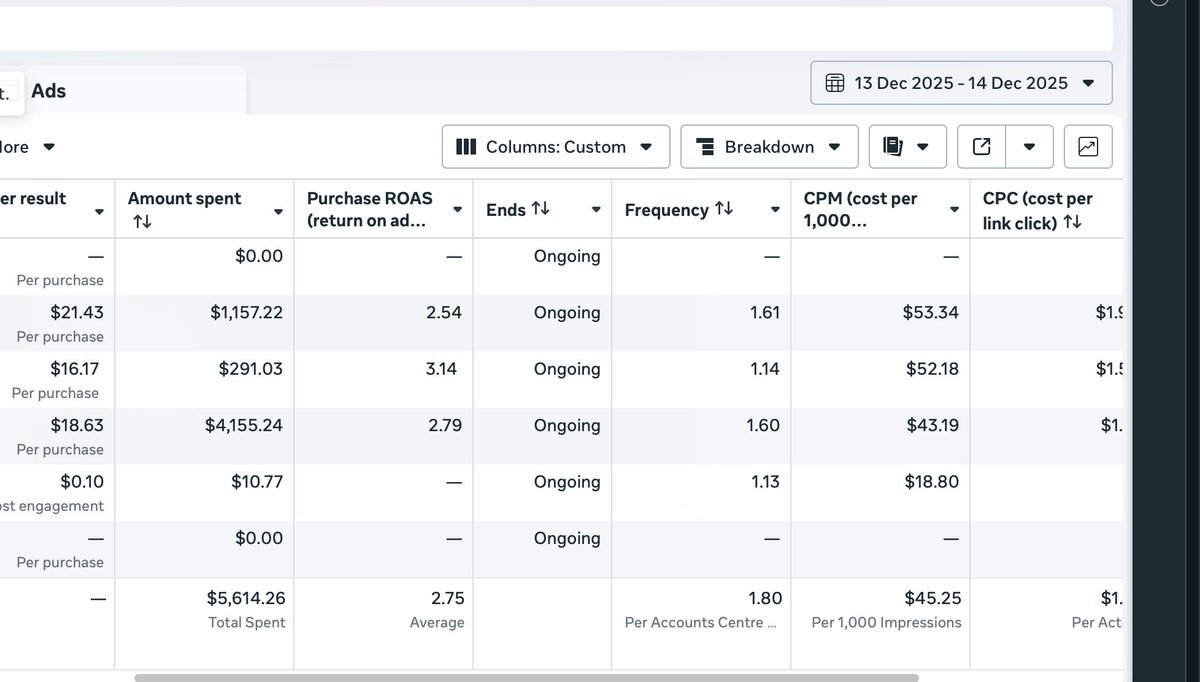Expand the export options dropdown arrow

click(x=1030, y=147)
